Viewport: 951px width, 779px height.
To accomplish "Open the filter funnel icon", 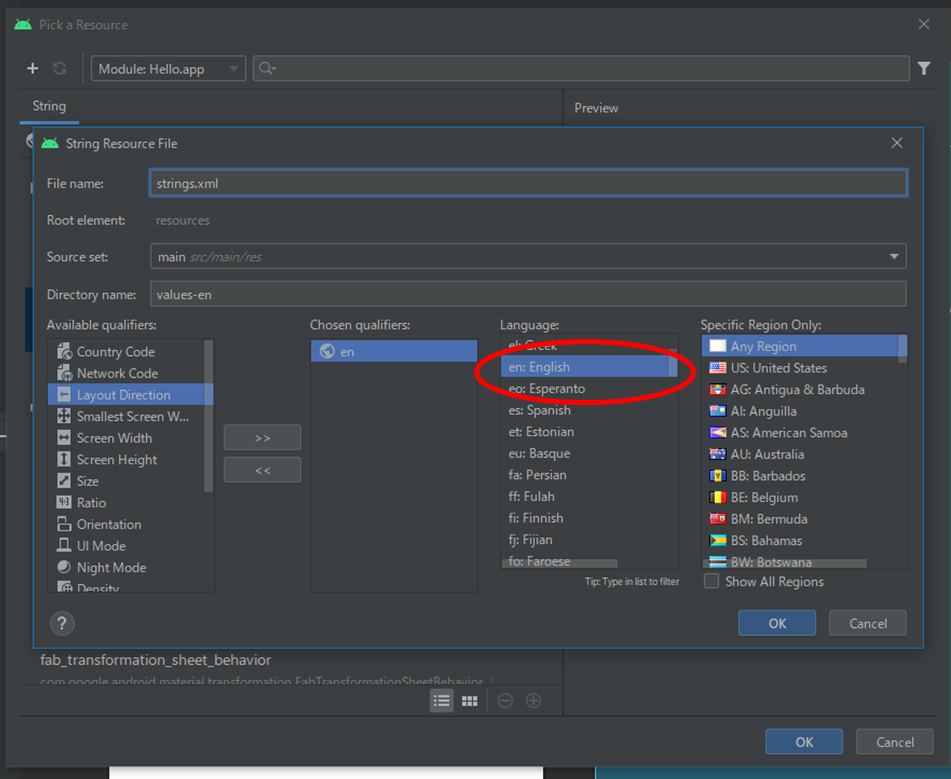I will (x=924, y=69).
